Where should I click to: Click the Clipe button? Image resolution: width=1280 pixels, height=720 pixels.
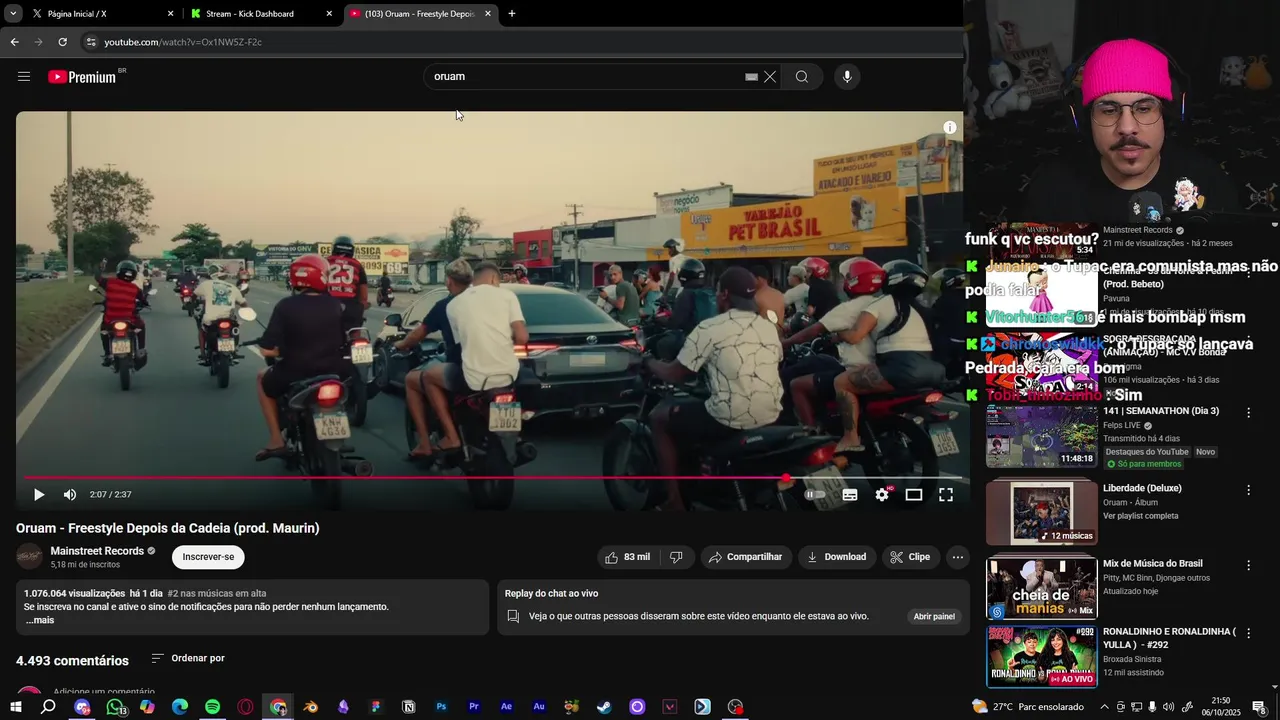(x=910, y=557)
